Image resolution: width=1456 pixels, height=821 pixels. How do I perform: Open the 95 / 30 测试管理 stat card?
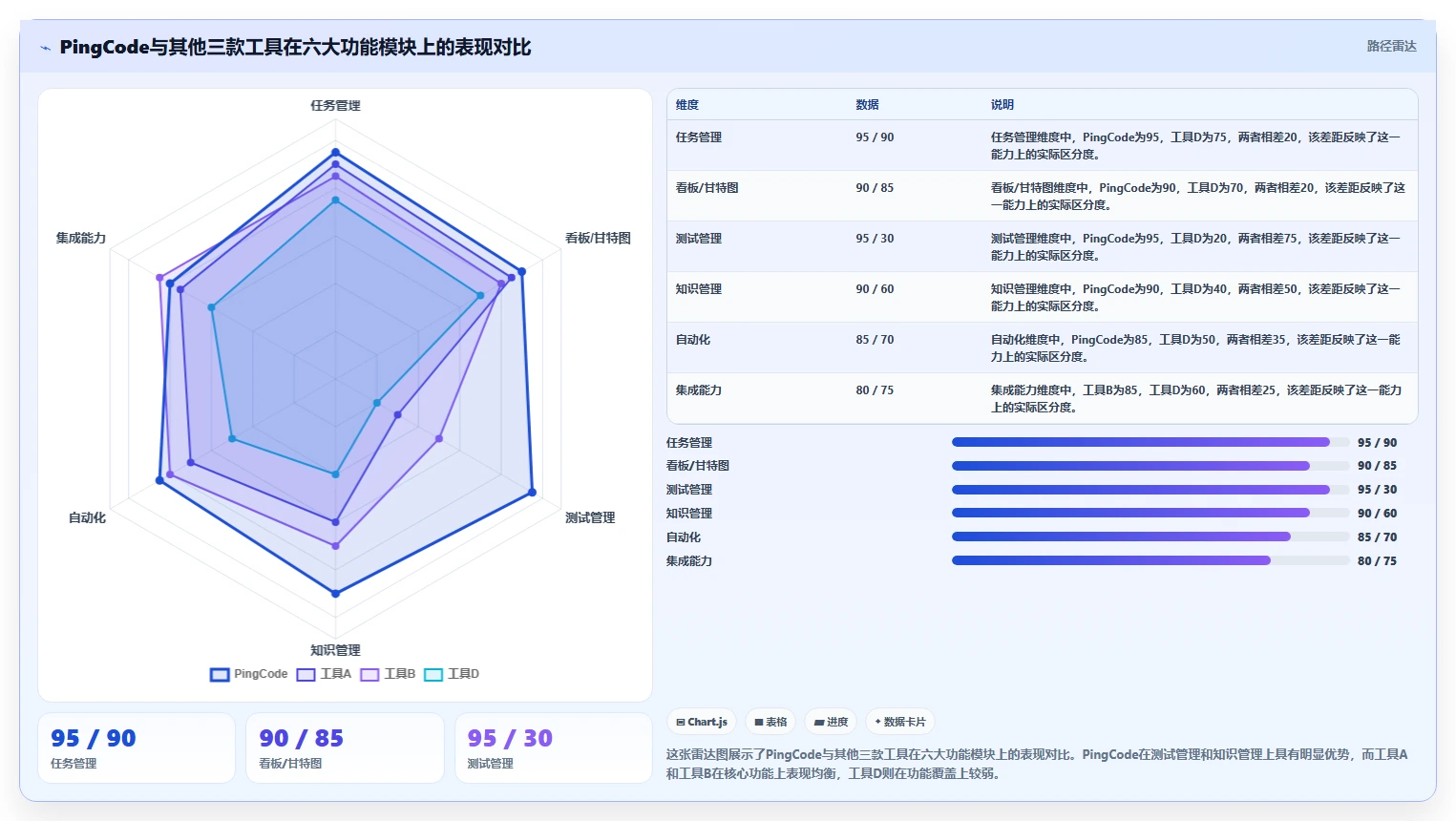554,748
